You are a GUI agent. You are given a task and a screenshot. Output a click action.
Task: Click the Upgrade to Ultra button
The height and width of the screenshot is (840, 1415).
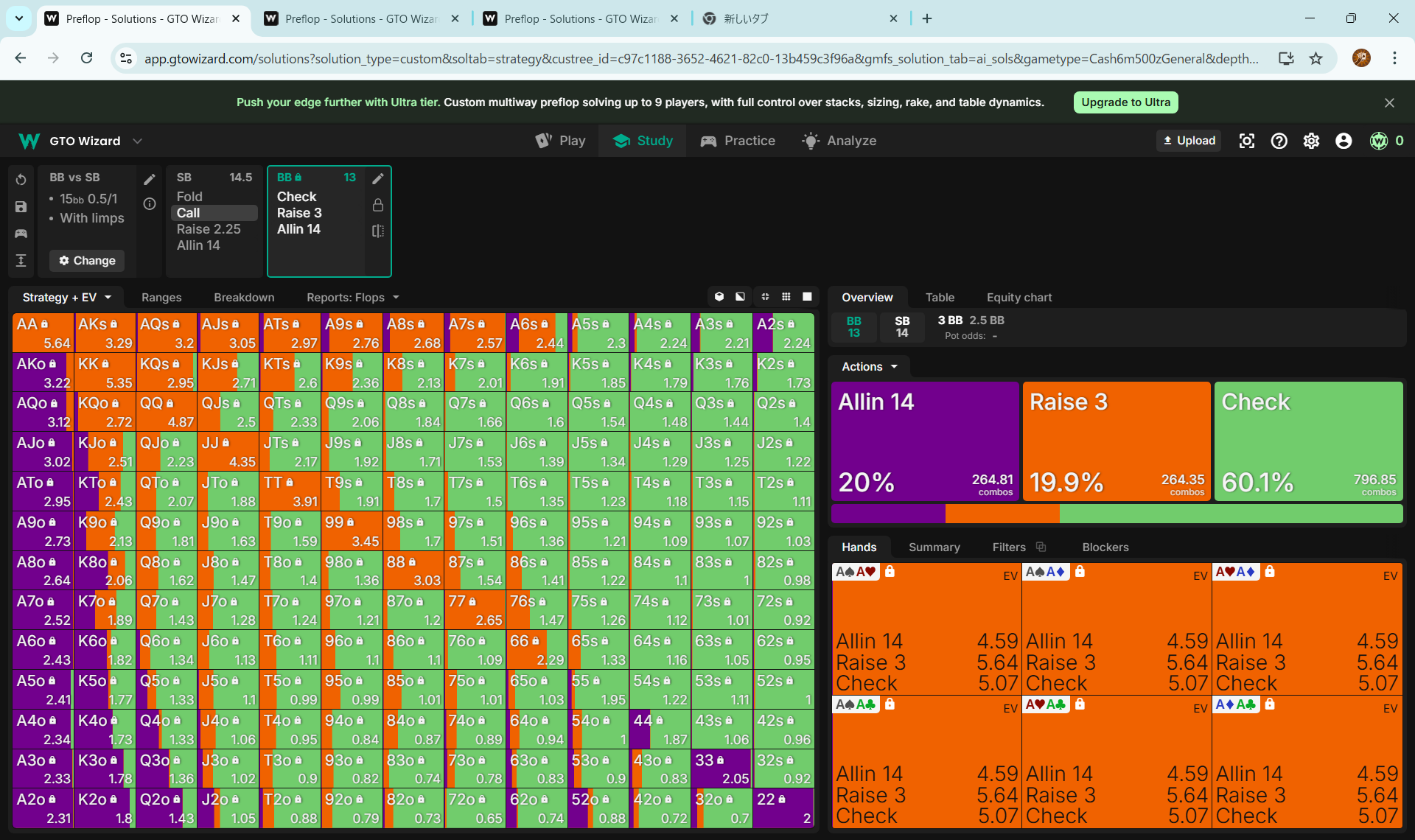point(1125,102)
